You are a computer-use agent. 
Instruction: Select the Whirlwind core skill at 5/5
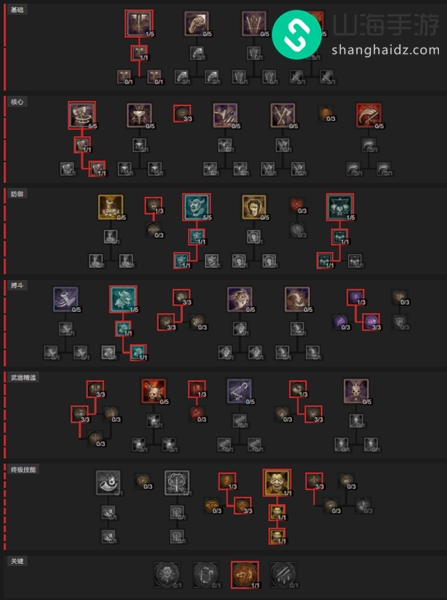click(82, 115)
